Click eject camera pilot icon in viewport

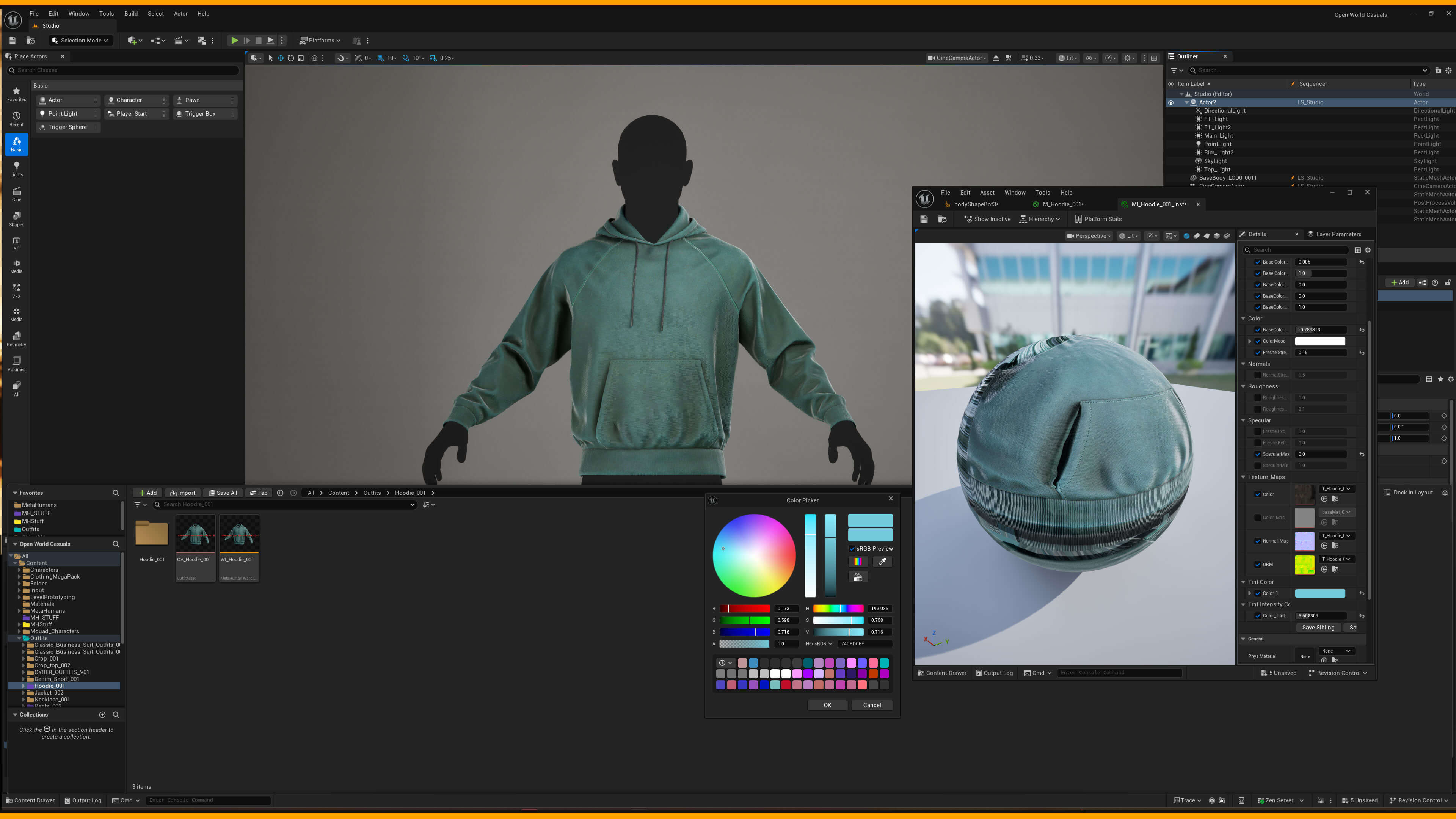pos(996,58)
